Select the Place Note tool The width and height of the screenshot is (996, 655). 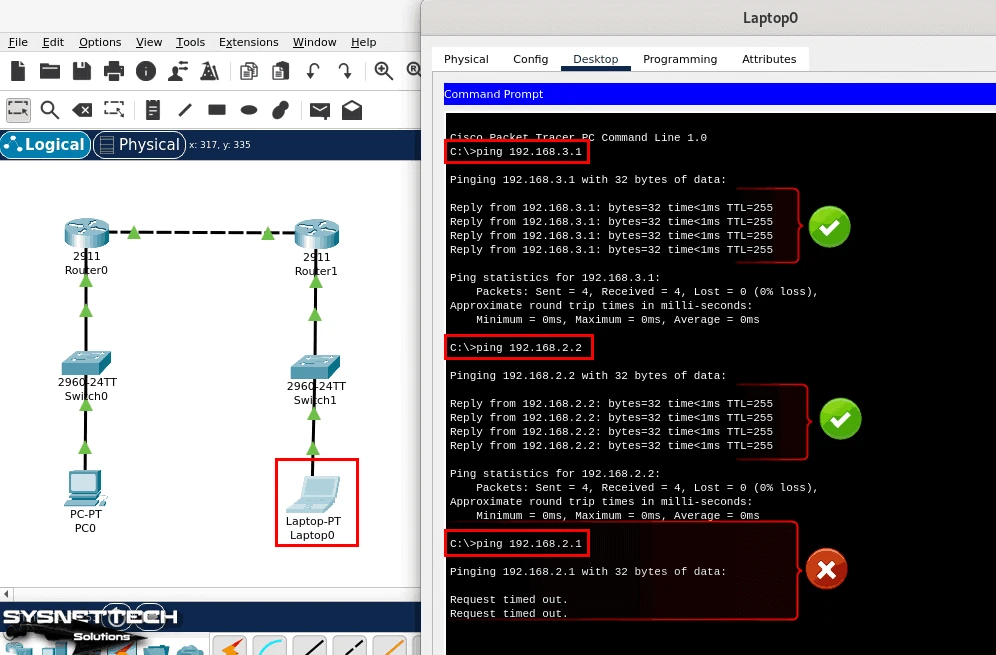(151, 110)
